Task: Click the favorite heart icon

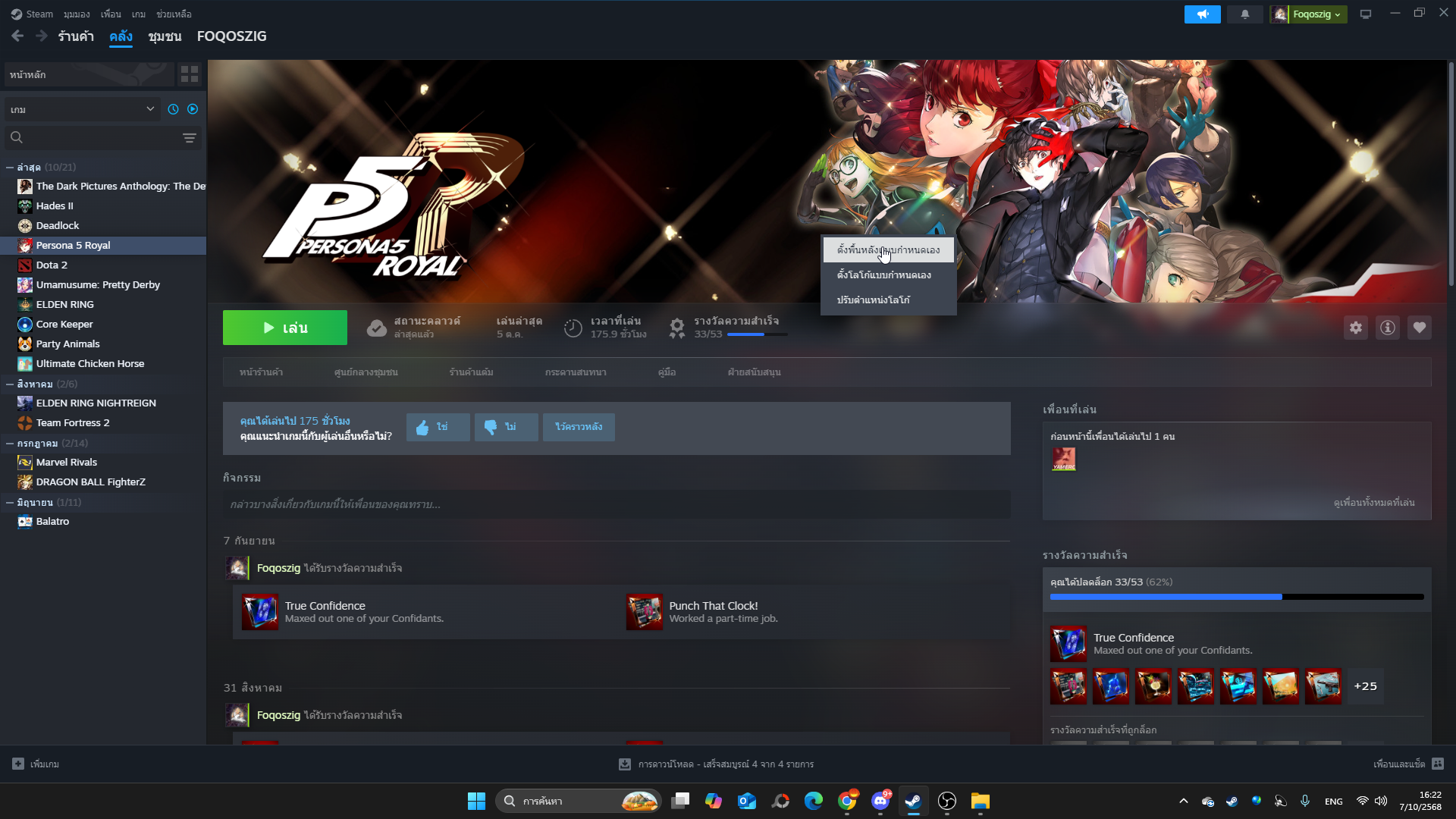Action: (x=1419, y=328)
